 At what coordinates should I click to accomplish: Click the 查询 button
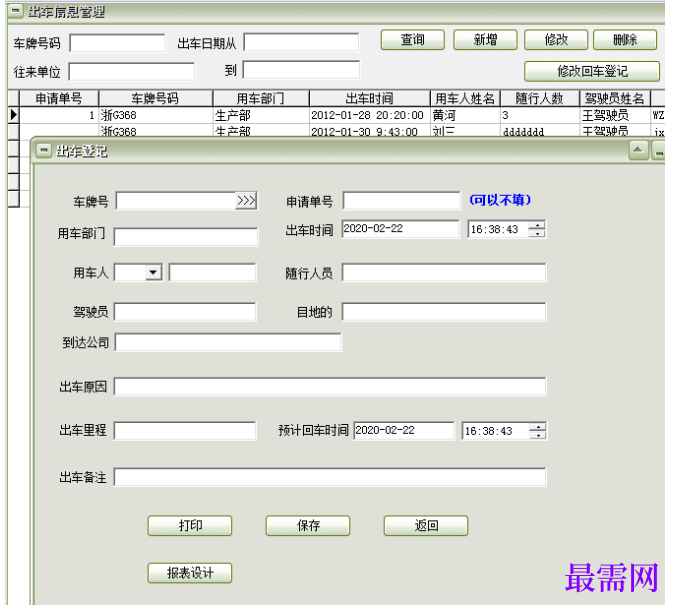tap(413, 40)
